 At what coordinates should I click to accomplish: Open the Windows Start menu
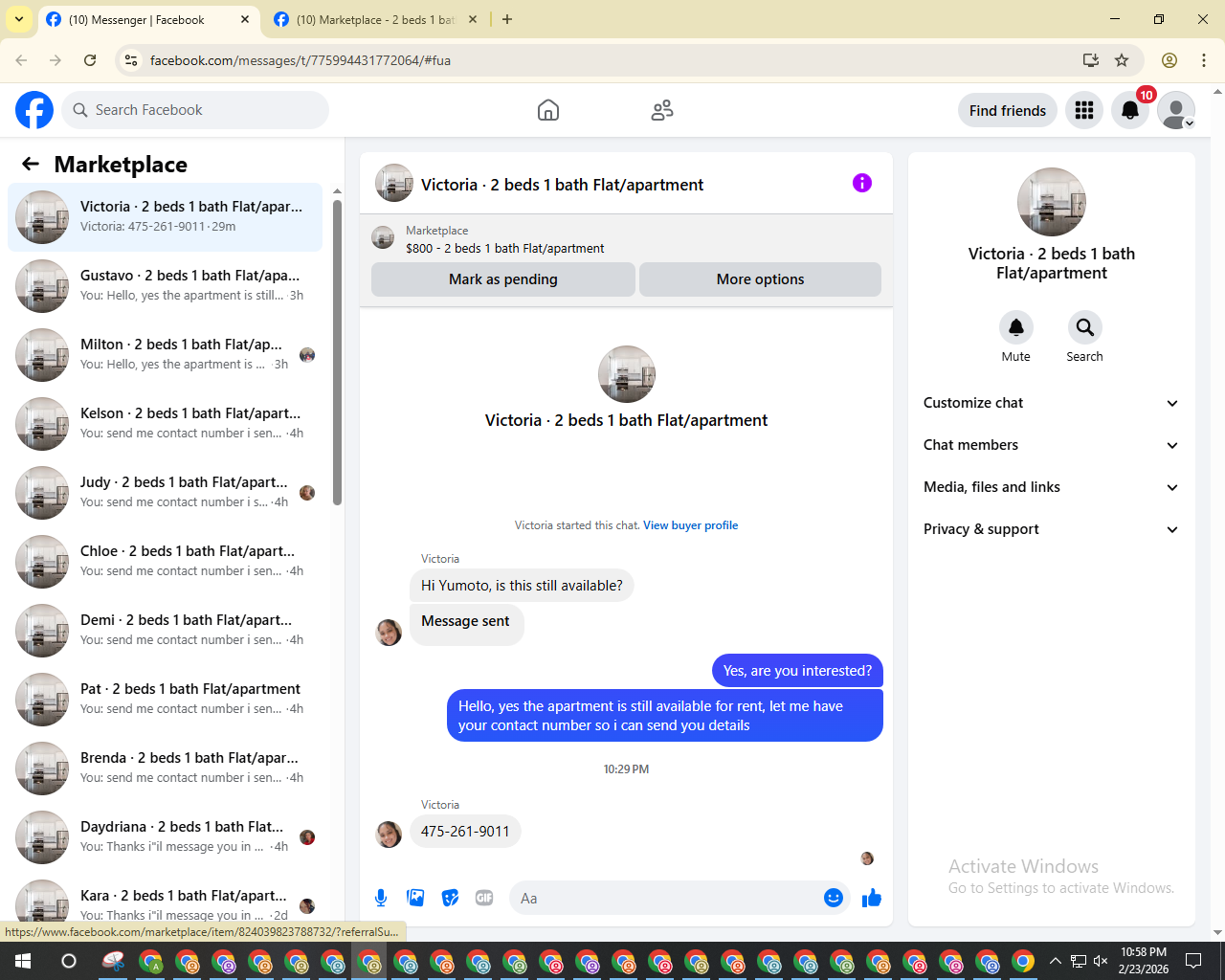(23, 961)
